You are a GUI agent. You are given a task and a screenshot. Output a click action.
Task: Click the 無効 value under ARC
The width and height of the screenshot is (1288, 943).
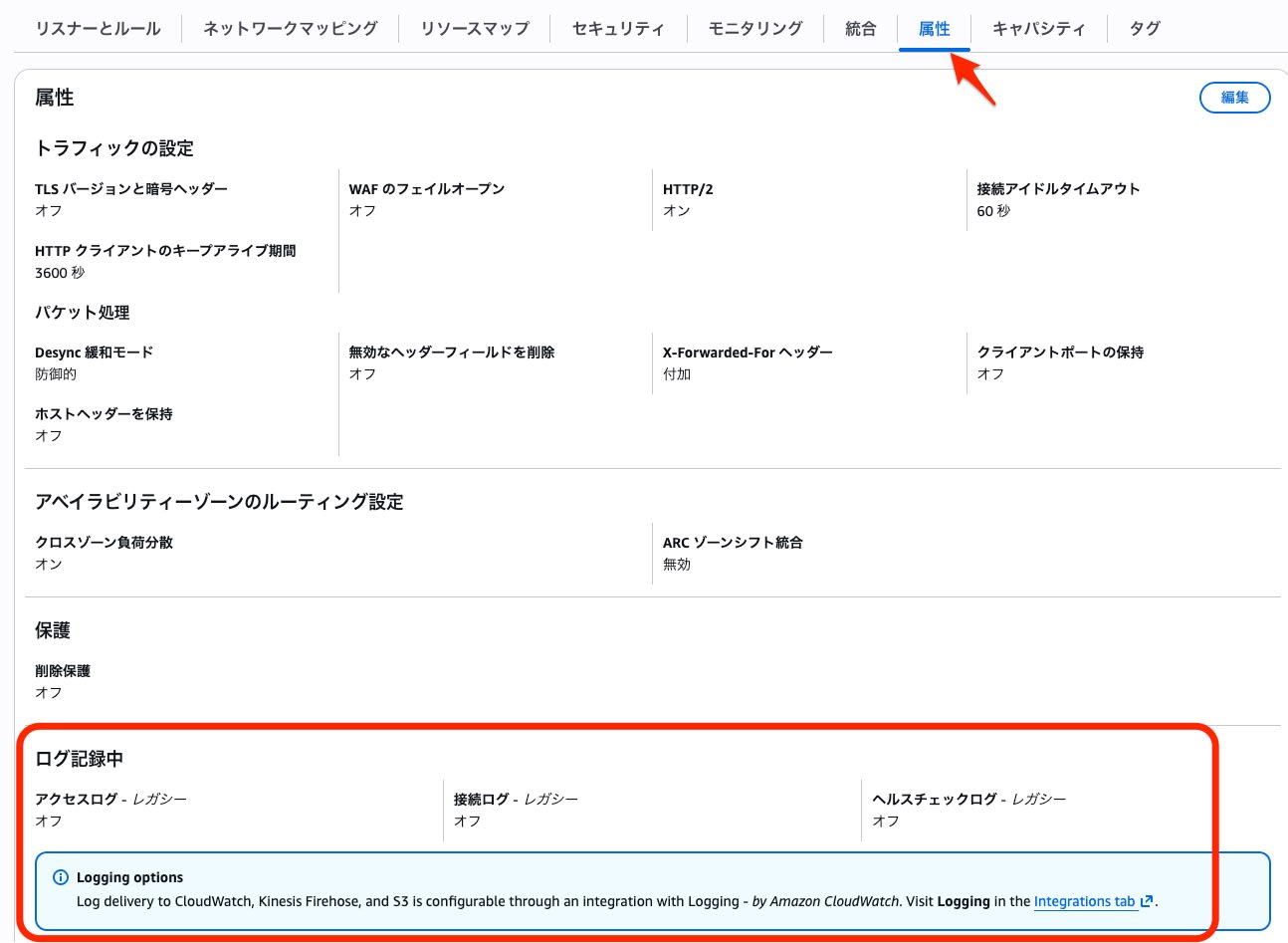[677, 565]
